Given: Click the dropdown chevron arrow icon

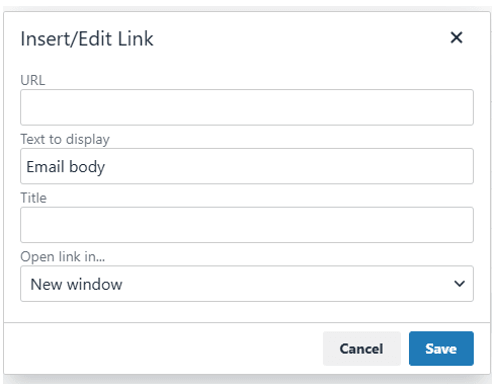Looking at the screenshot, I should coord(459,284).
